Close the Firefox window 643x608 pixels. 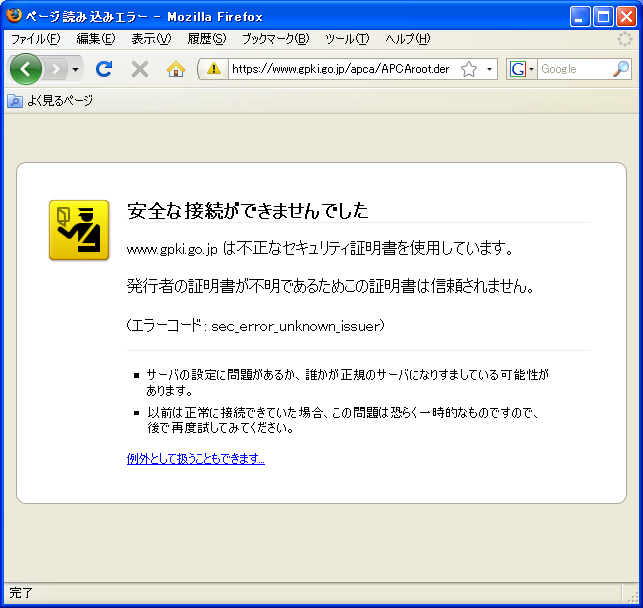click(627, 16)
